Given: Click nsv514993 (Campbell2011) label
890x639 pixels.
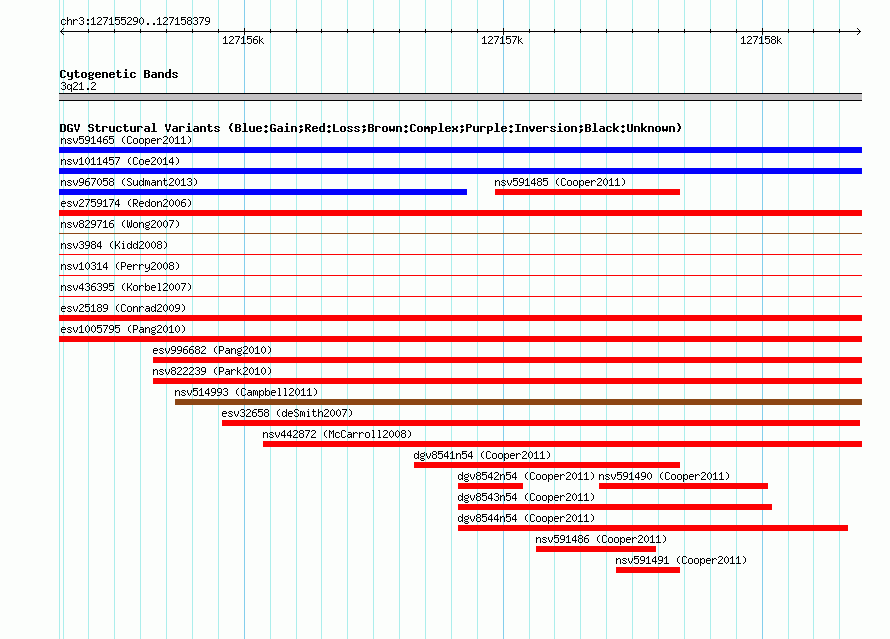Looking at the screenshot, I should (246, 392).
